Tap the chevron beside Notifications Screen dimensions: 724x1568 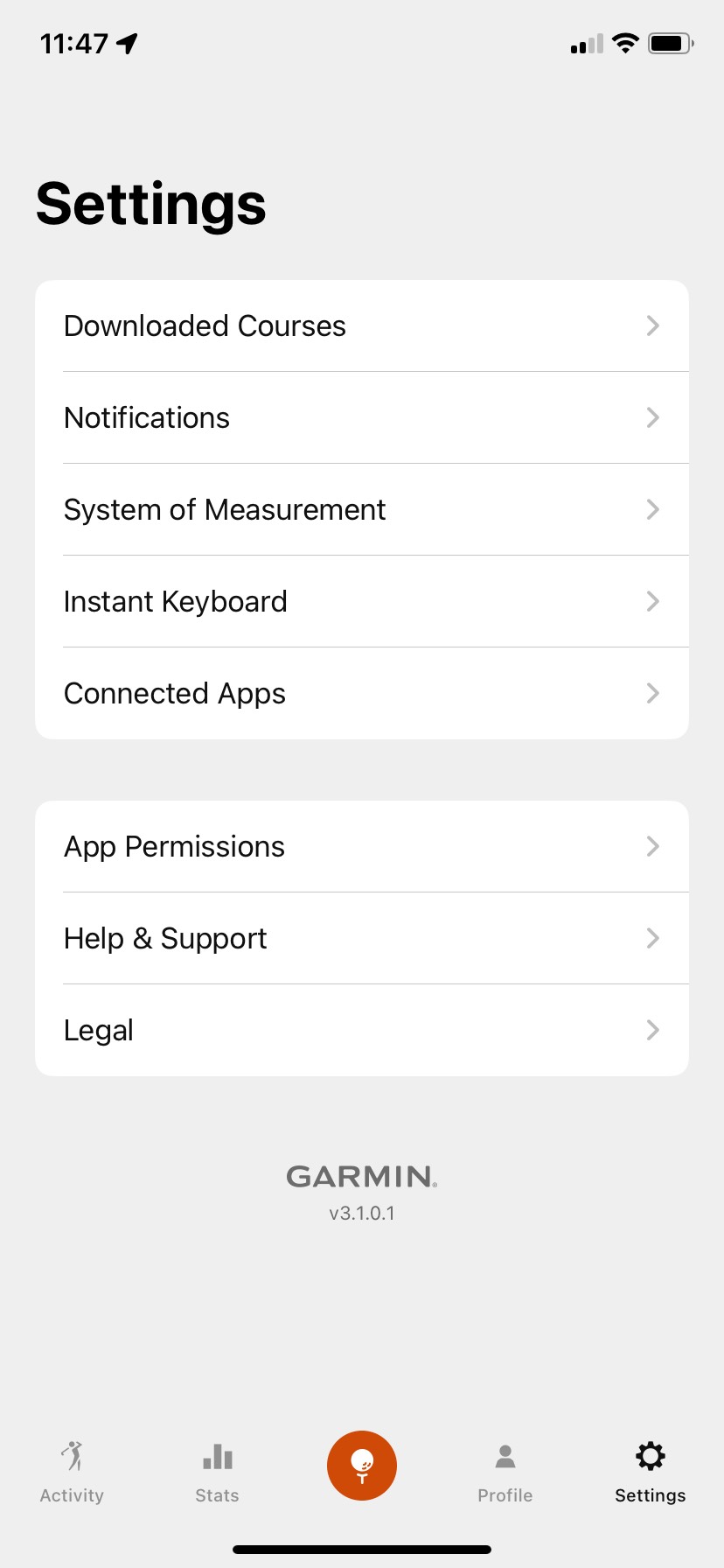tap(652, 418)
